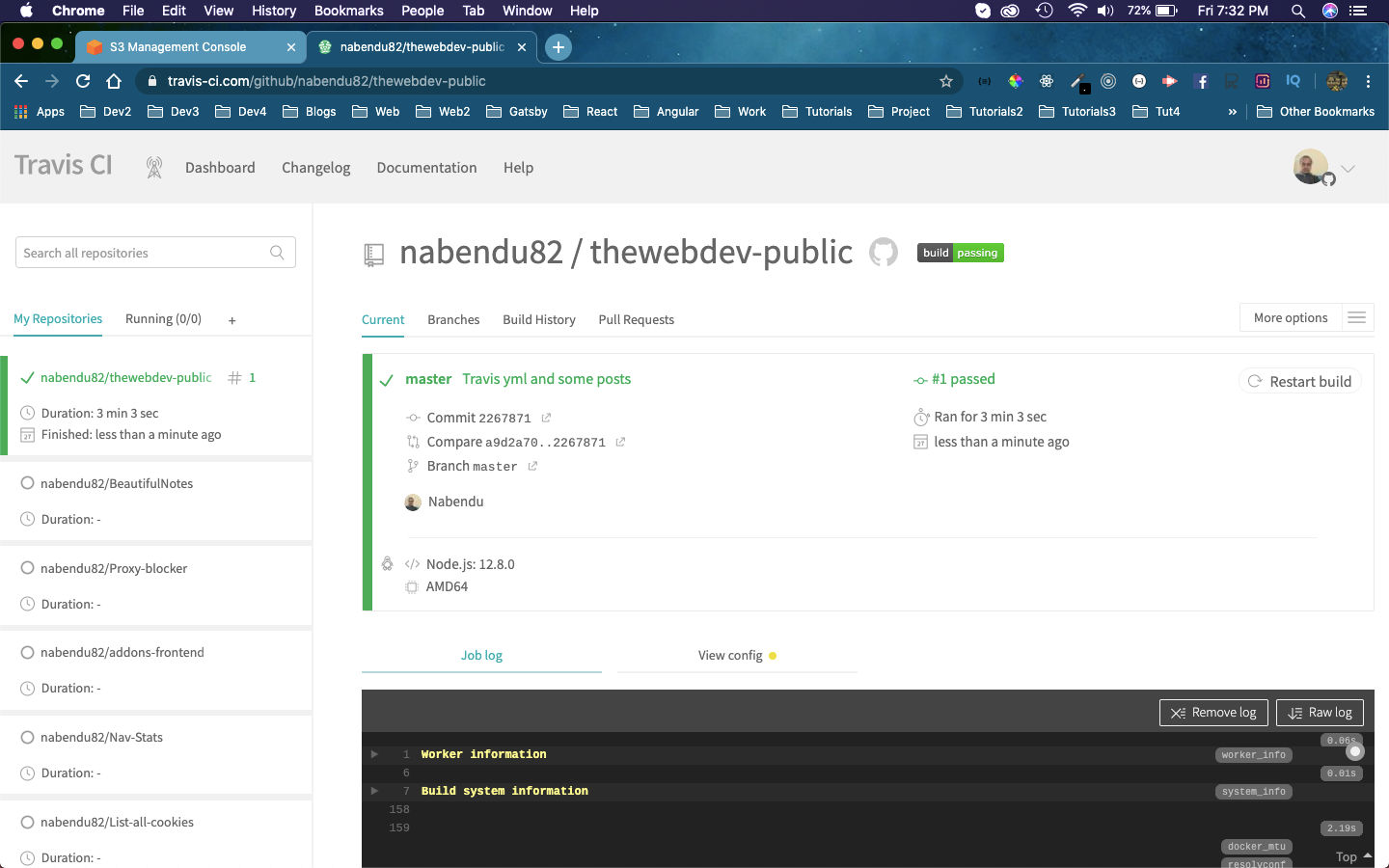Open the Chrome History menu

(274, 11)
